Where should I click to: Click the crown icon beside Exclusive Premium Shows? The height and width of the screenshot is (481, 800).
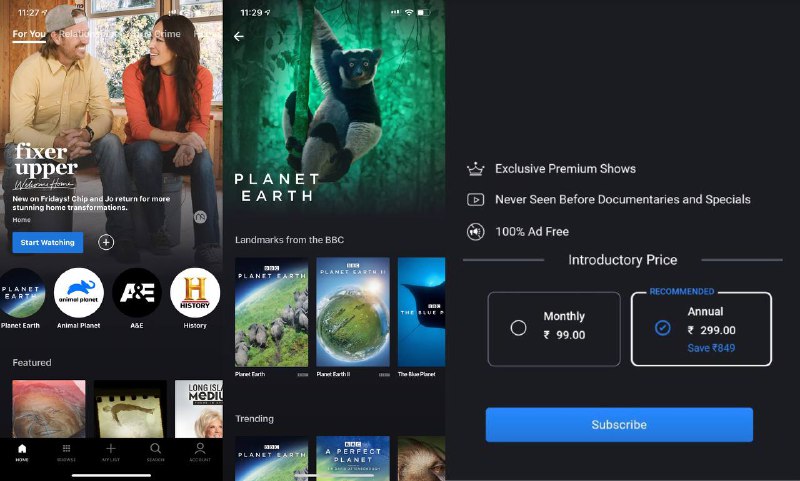(x=476, y=169)
